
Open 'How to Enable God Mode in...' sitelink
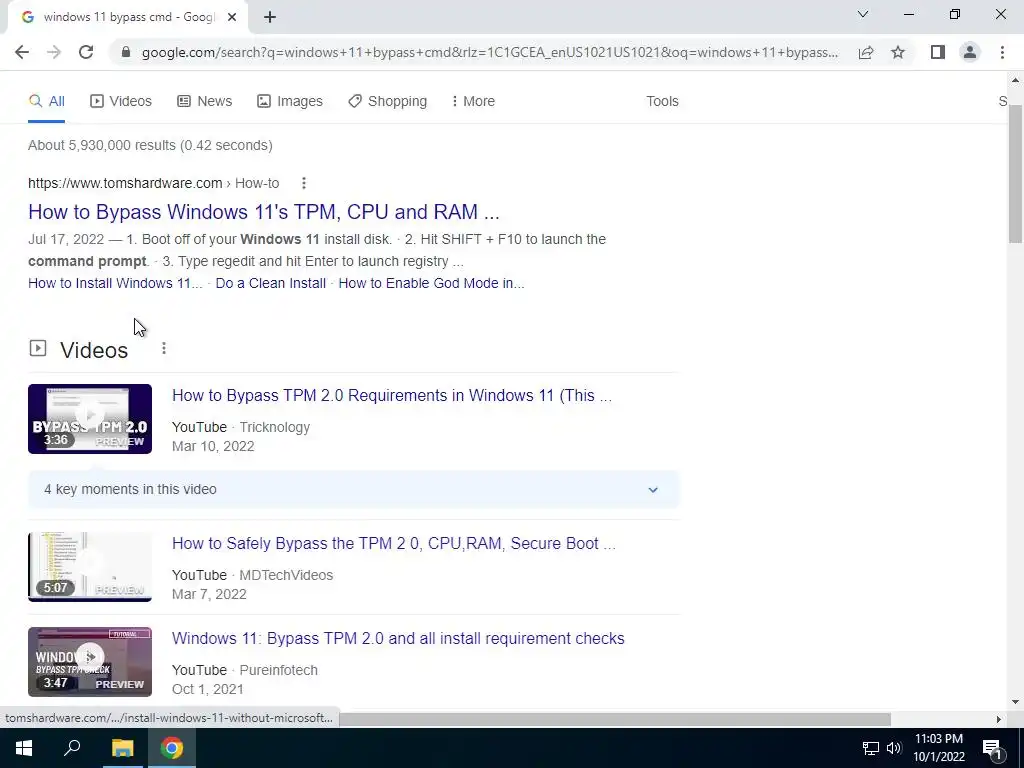[x=431, y=283]
